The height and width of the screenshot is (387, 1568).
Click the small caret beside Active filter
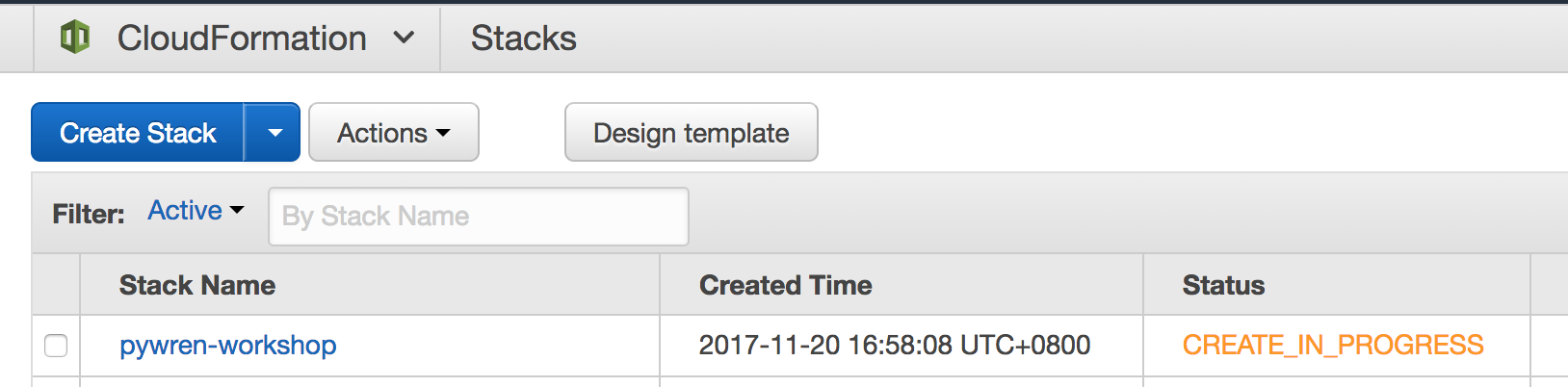click(237, 211)
